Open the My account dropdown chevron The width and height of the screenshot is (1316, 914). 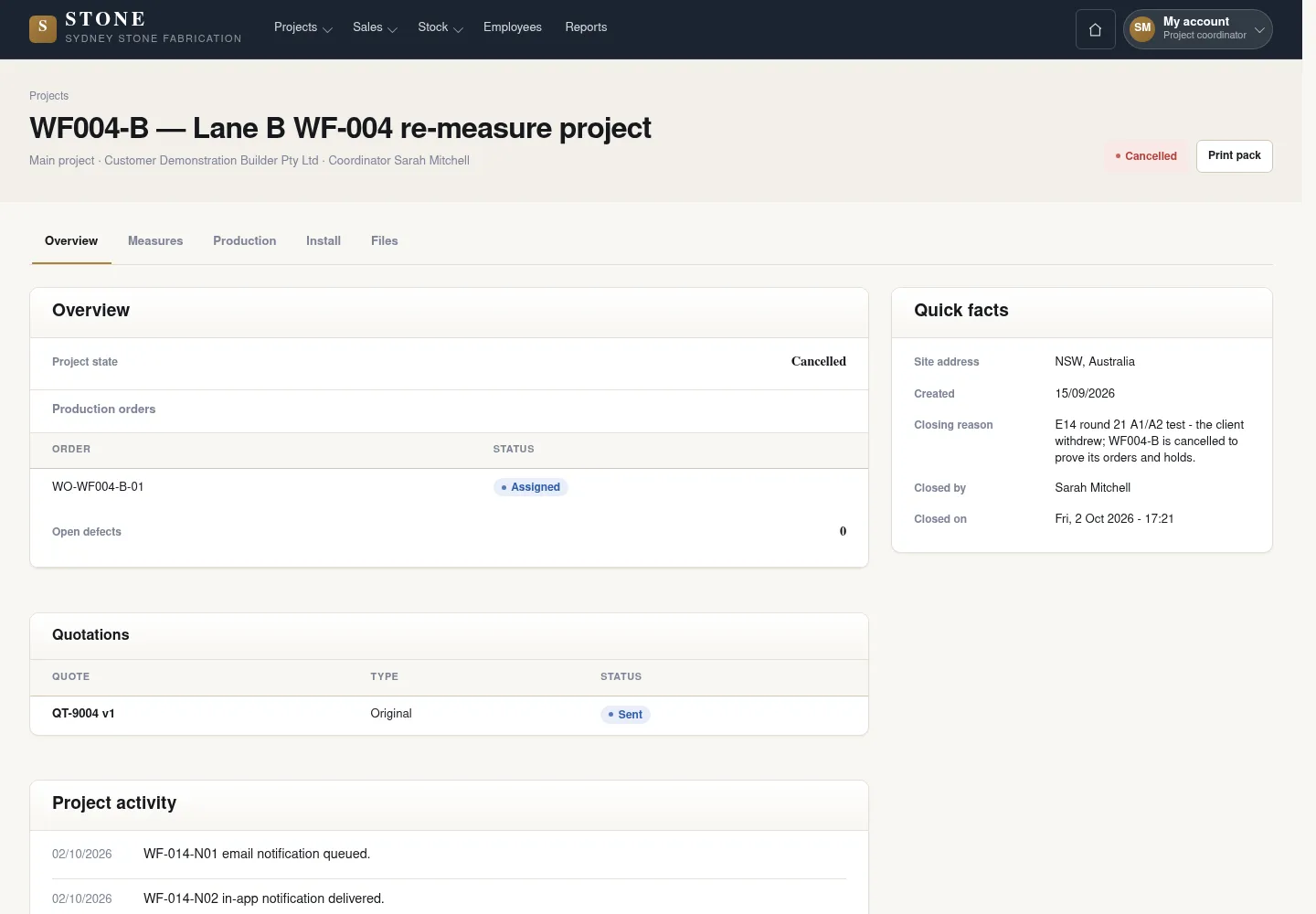tap(1259, 29)
